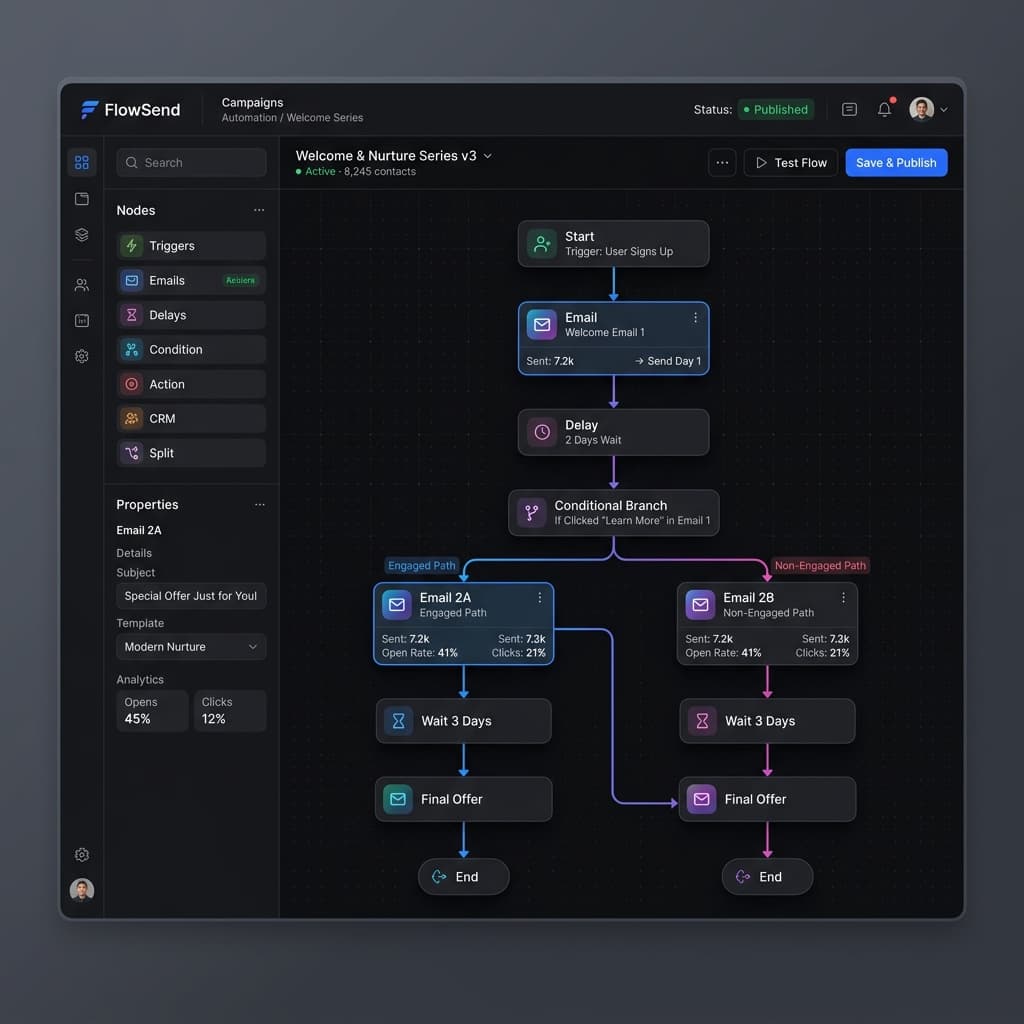Click the notifications bell icon

pos(884,109)
